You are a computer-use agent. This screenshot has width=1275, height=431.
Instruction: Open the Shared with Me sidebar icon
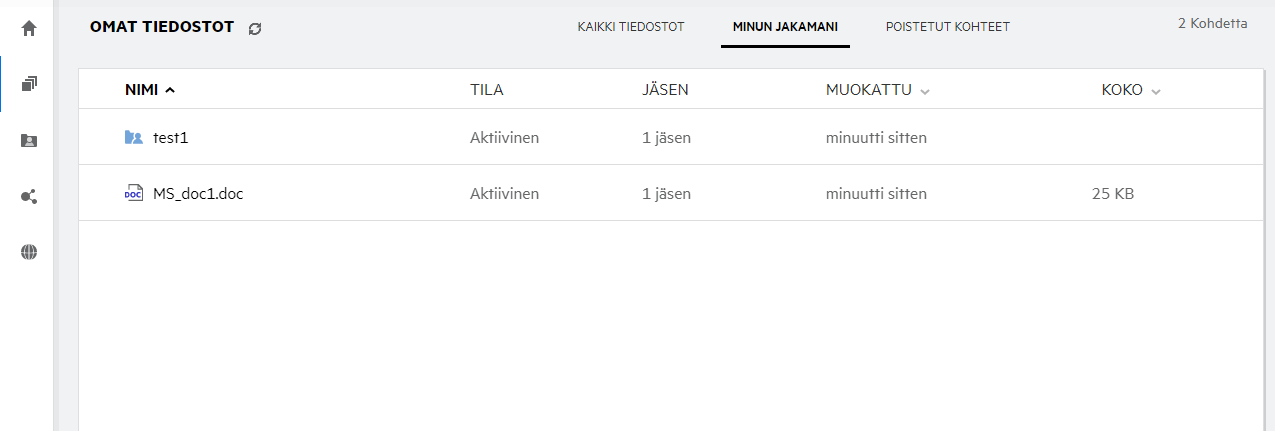(29, 141)
